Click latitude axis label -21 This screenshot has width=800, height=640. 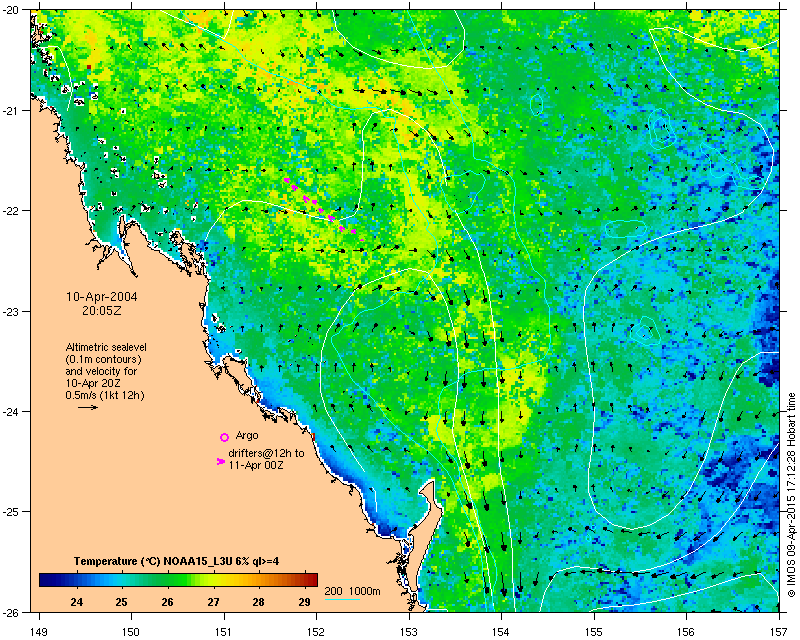pyautogui.click(x=11, y=111)
